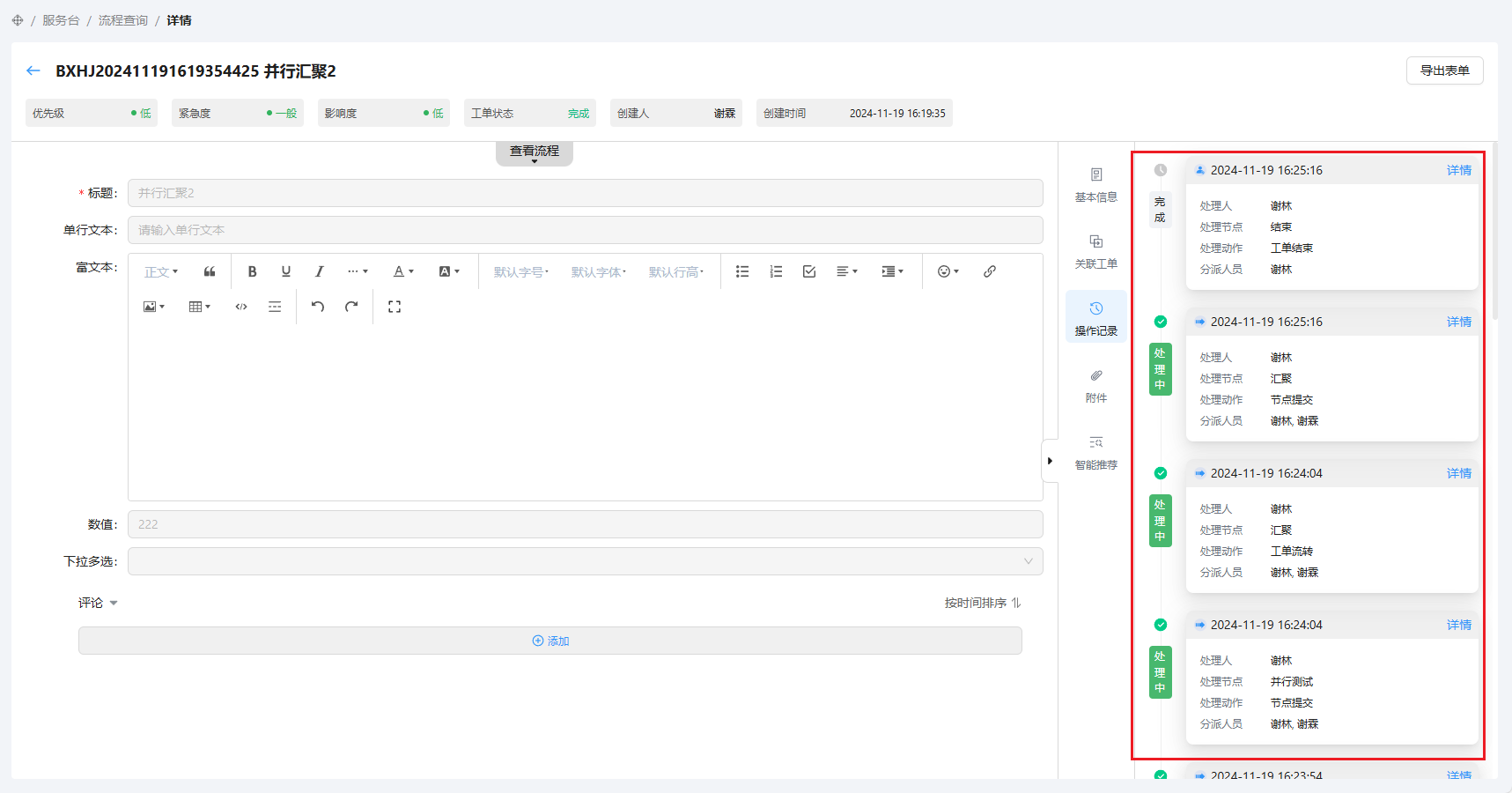
Task: Redo the last editor action
Action: click(351, 307)
